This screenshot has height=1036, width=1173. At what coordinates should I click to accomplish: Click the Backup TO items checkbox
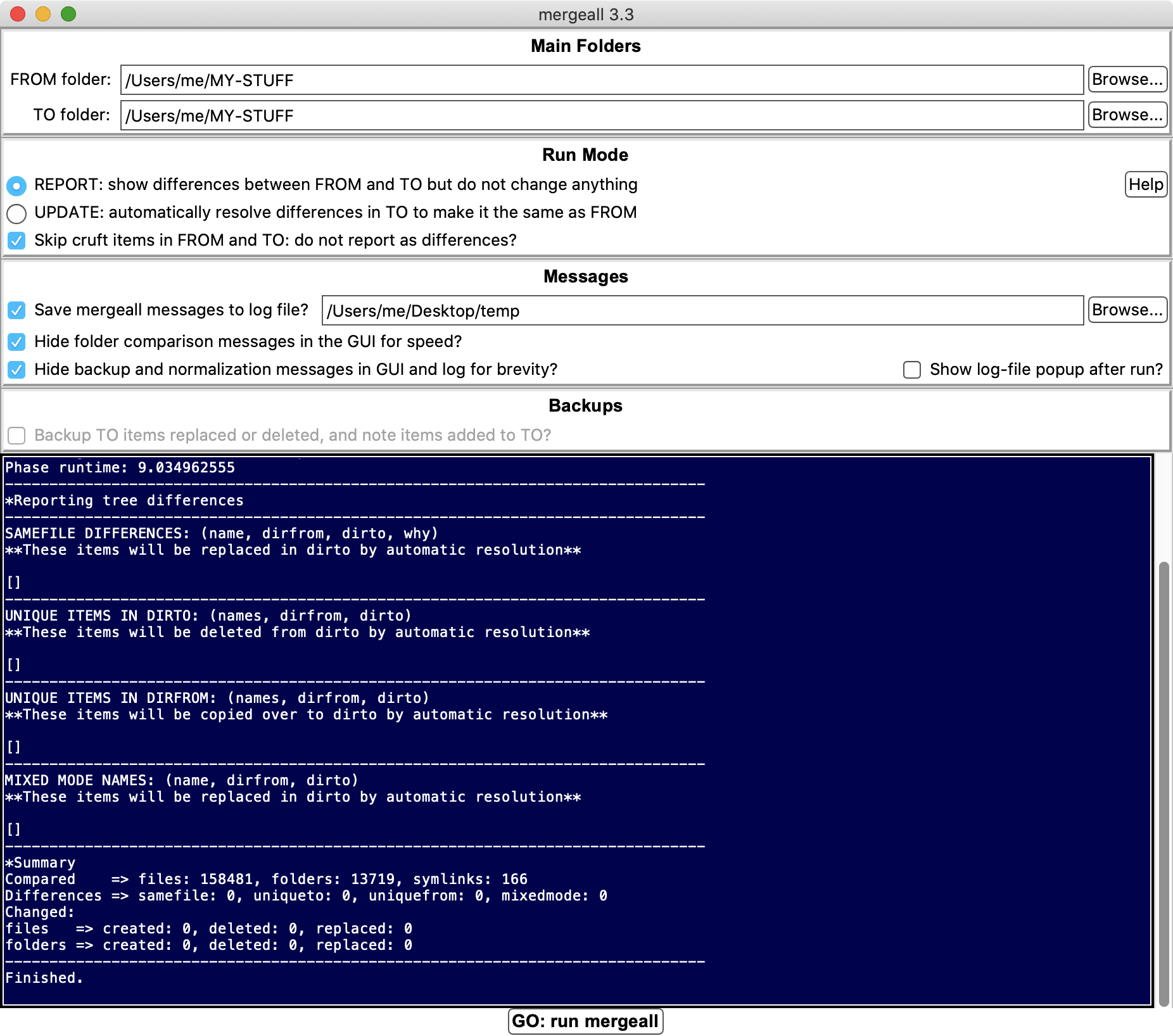tap(16, 436)
